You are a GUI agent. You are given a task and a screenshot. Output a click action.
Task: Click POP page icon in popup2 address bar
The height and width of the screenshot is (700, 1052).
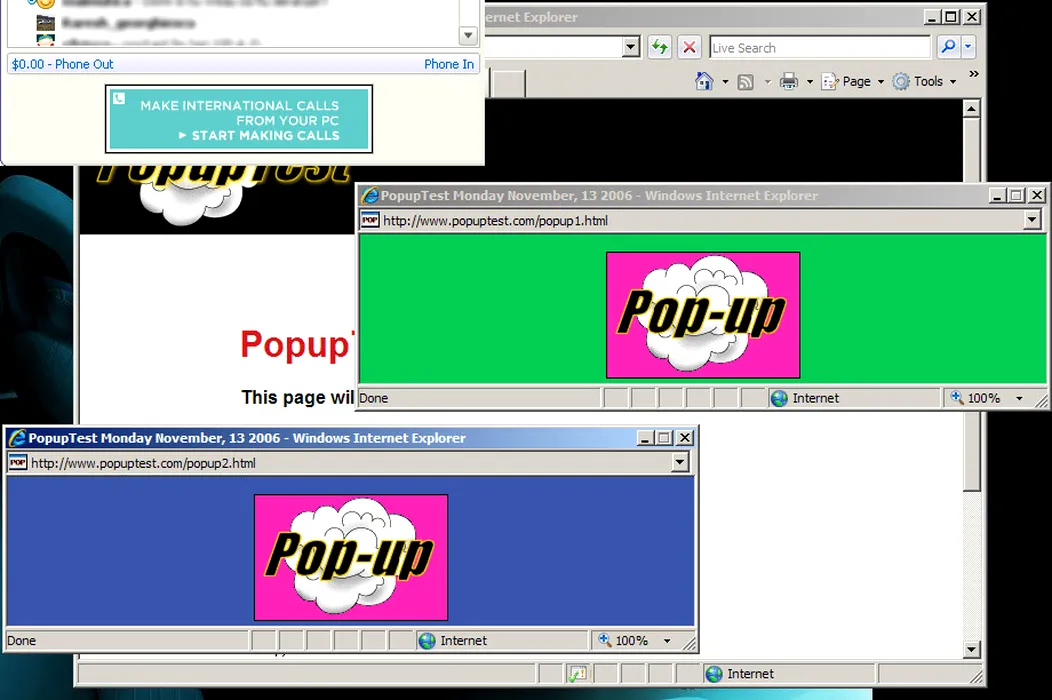(18, 462)
